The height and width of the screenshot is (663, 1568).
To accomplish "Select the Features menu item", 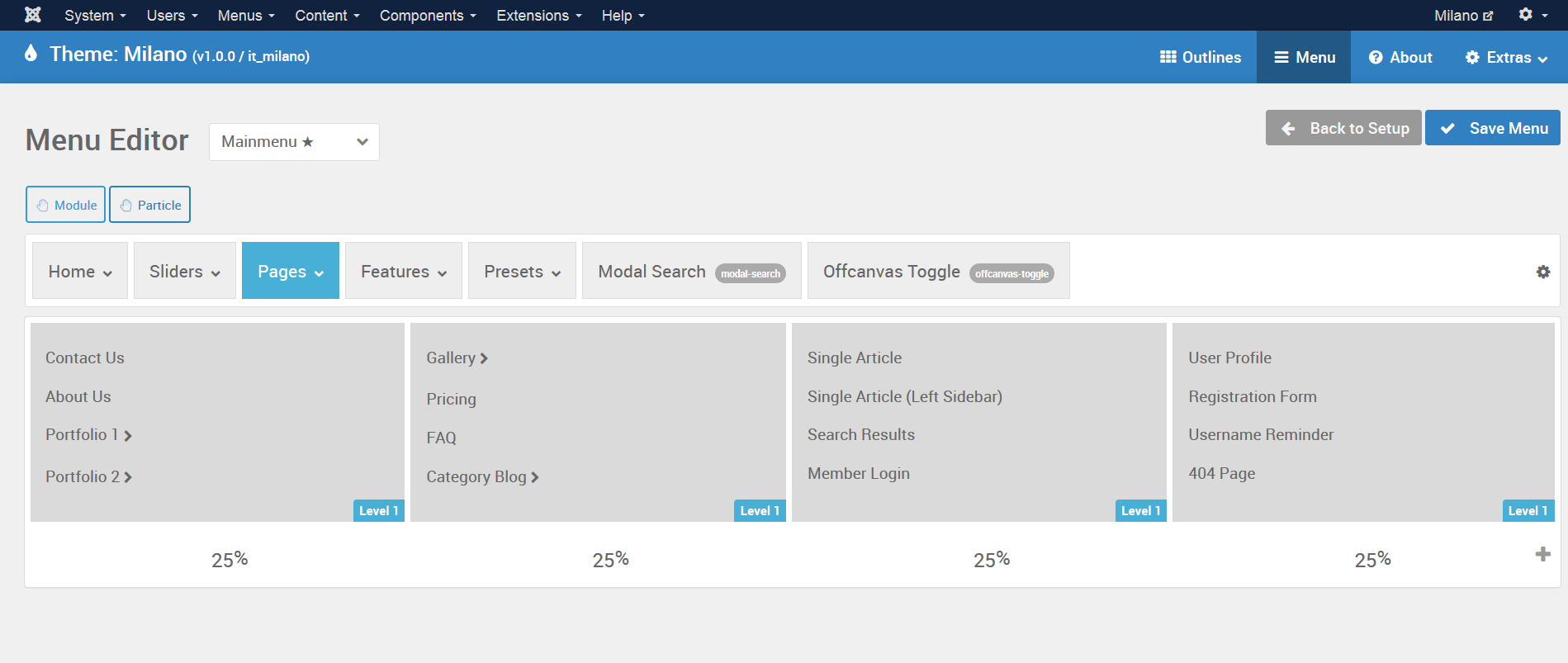I will pos(403,272).
